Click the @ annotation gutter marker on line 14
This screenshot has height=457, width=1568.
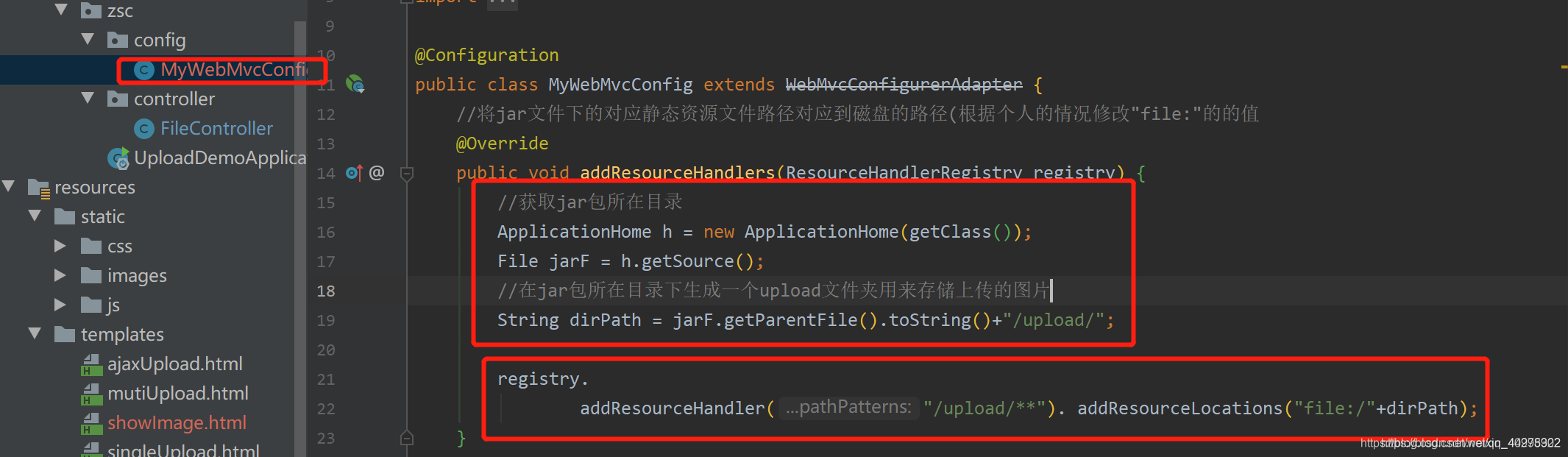377,173
